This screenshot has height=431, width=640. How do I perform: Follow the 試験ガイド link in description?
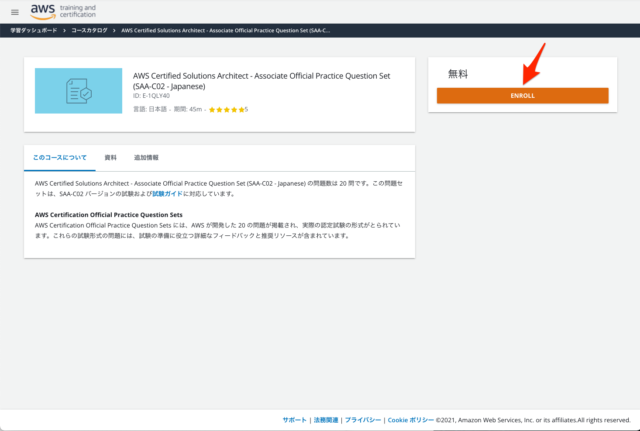click(167, 194)
